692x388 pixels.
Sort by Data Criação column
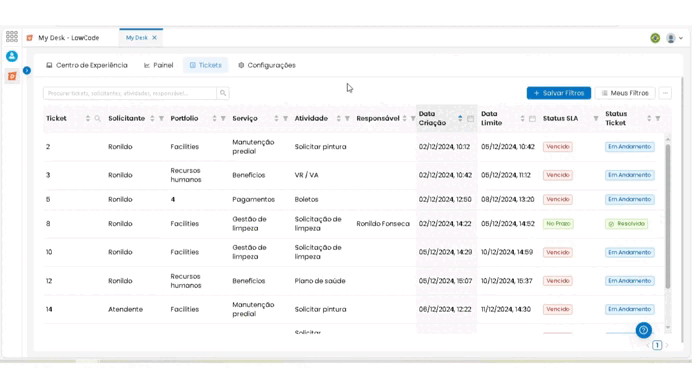click(x=460, y=118)
